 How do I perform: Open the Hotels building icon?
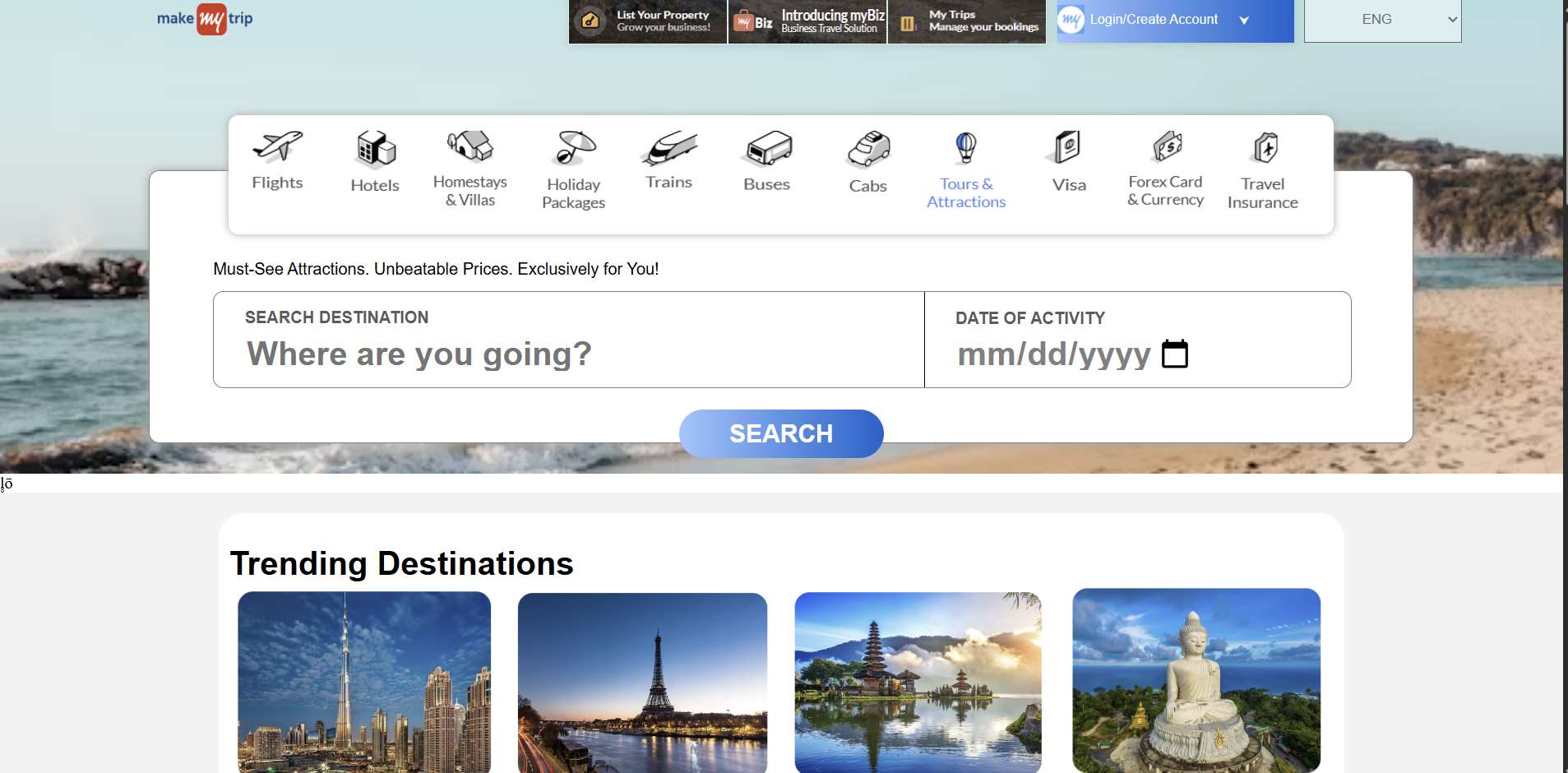pos(376,150)
